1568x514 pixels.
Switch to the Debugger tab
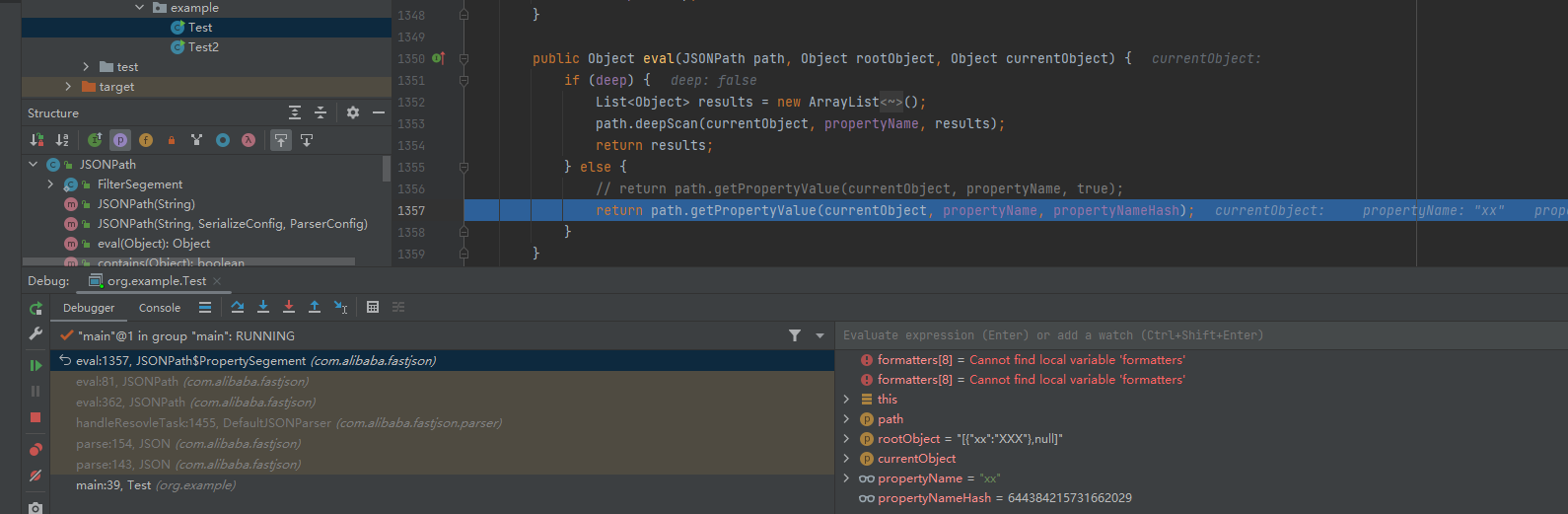(x=89, y=308)
